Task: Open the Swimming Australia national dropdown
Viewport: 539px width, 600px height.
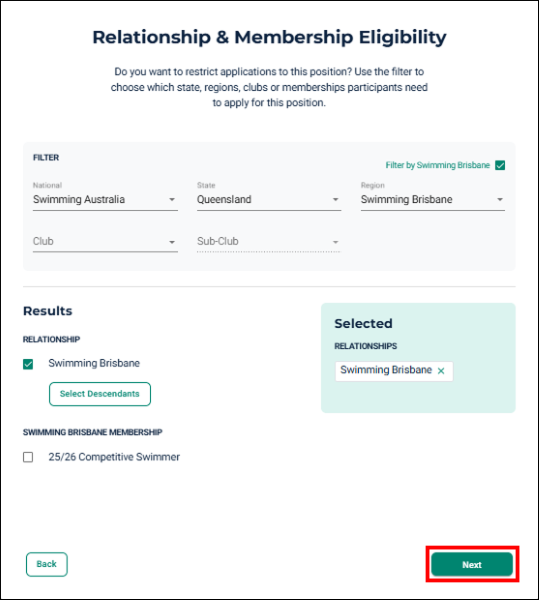Action: (105, 199)
